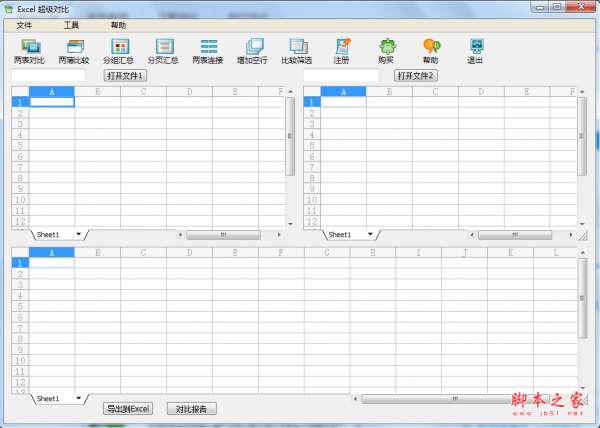Click the left grid vertical scrollbar thumb
This screenshot has width=600, height=428.
290,136
